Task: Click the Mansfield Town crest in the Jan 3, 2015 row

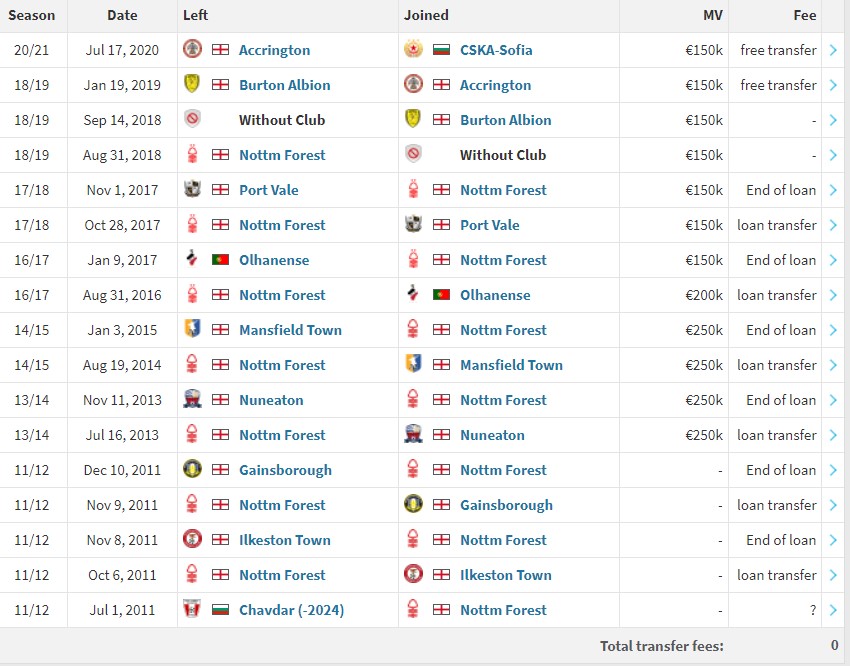Action: coord(193,330)
